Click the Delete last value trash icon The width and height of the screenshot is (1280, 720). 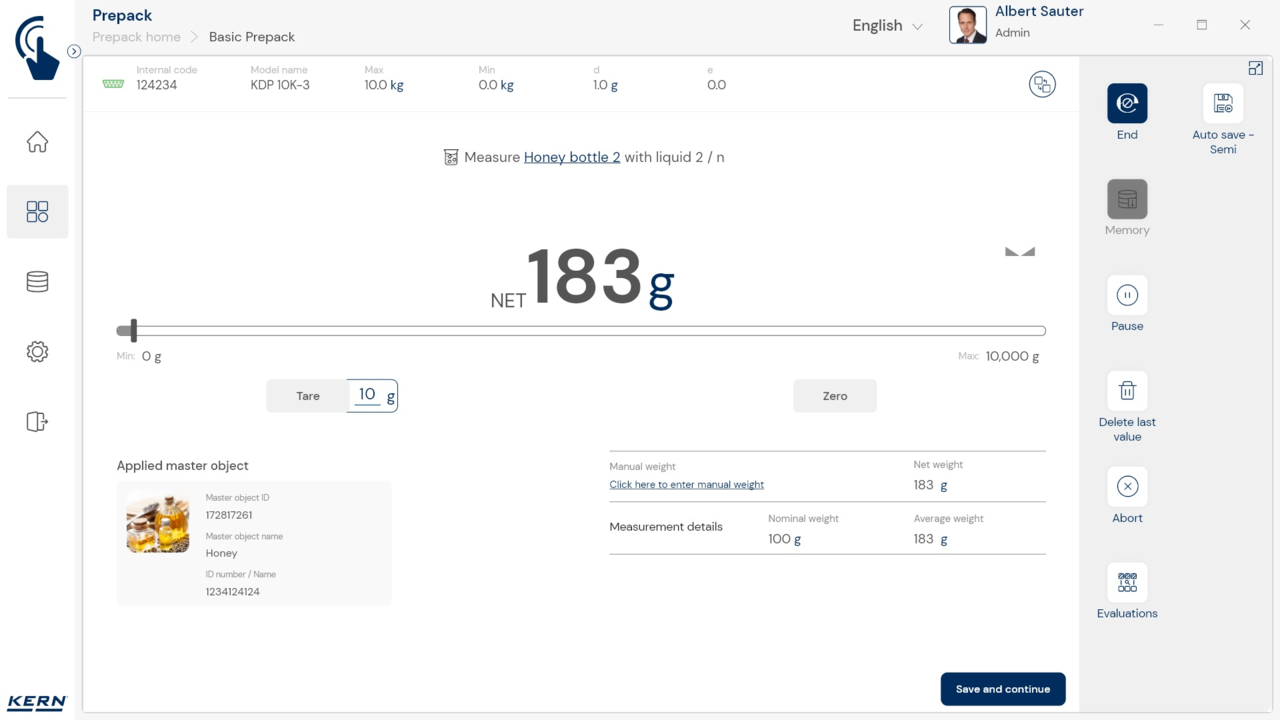(x=1127, y=391)
